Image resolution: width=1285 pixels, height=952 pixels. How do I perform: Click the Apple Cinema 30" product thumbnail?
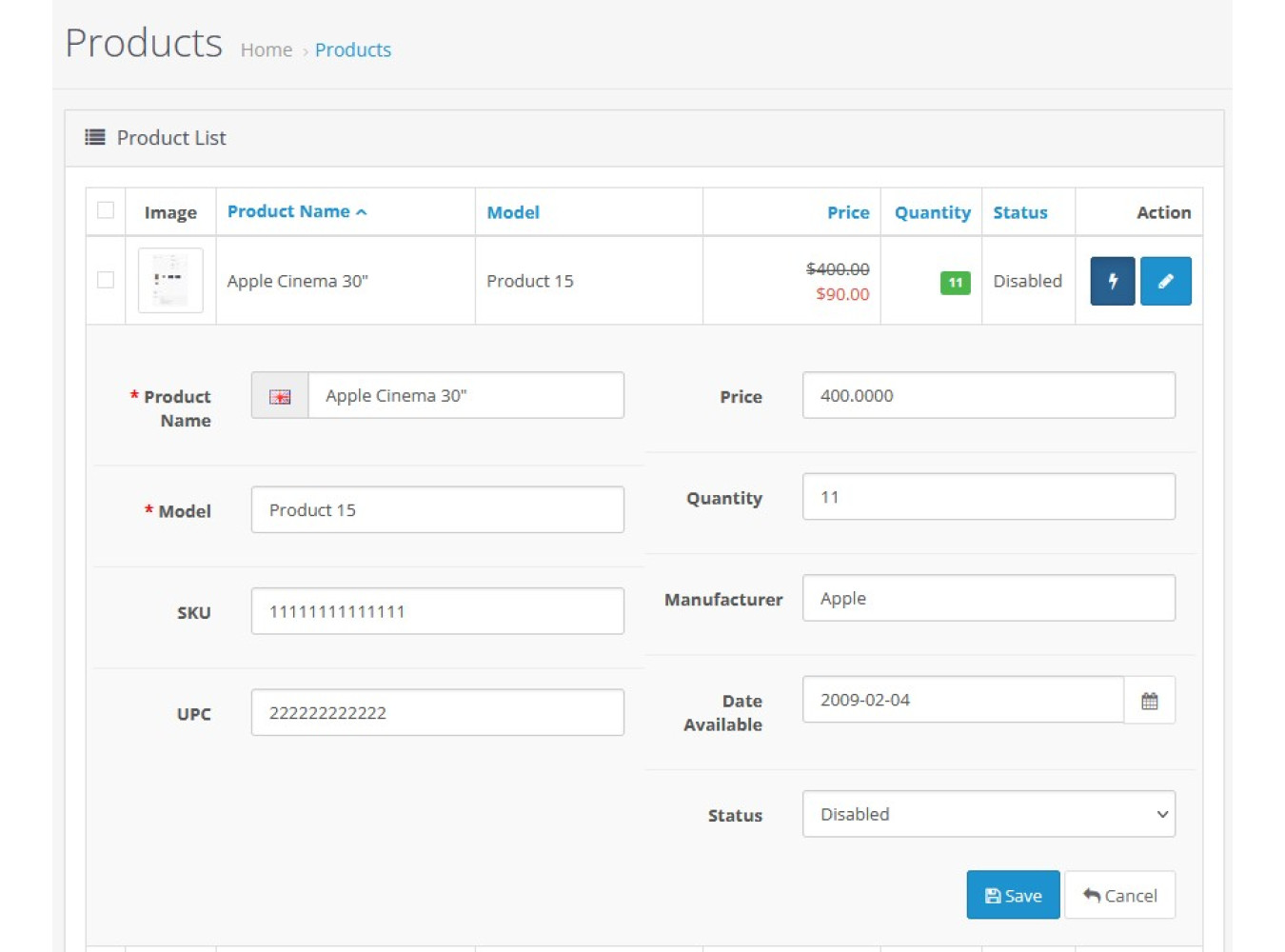coord(170,281)
